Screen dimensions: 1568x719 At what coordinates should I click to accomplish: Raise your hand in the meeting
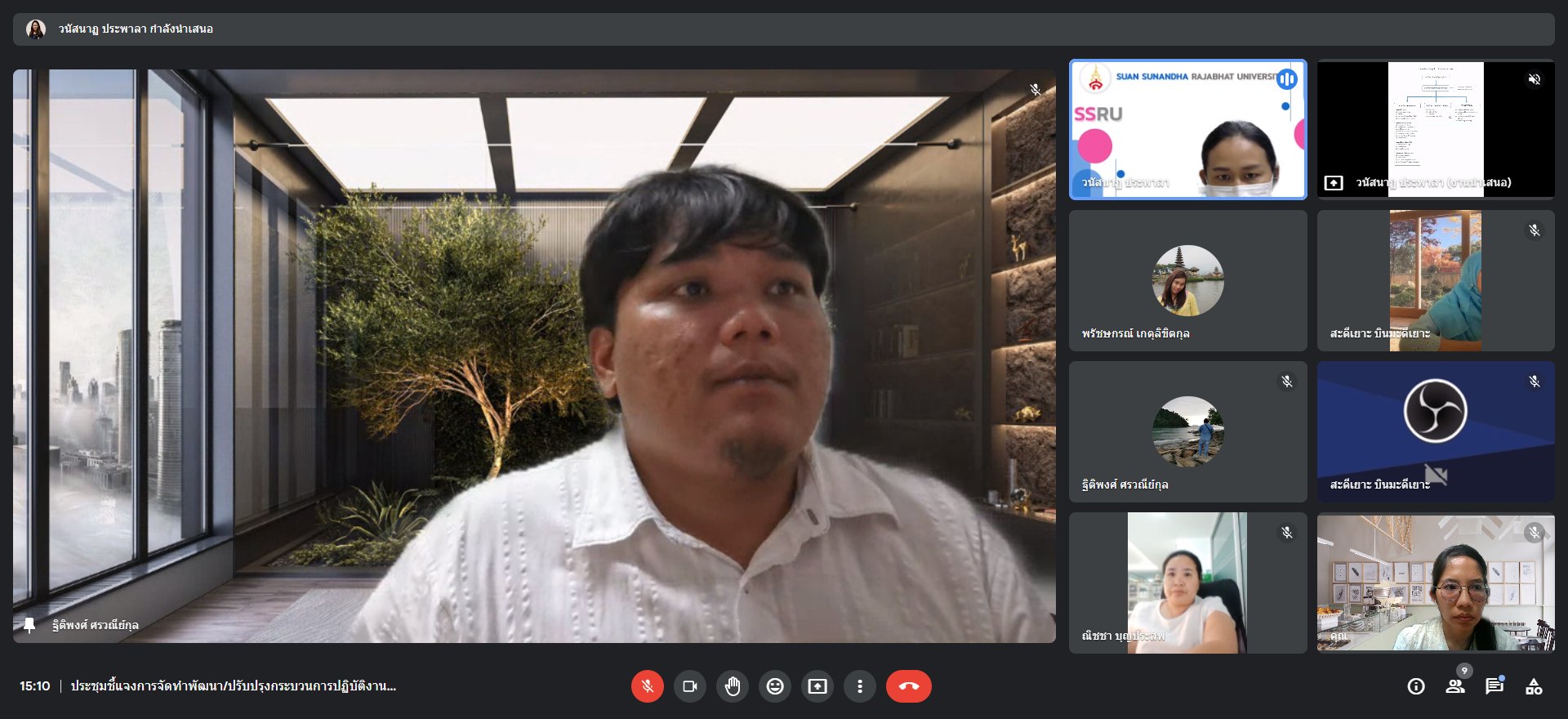click(x=733, y=686)
